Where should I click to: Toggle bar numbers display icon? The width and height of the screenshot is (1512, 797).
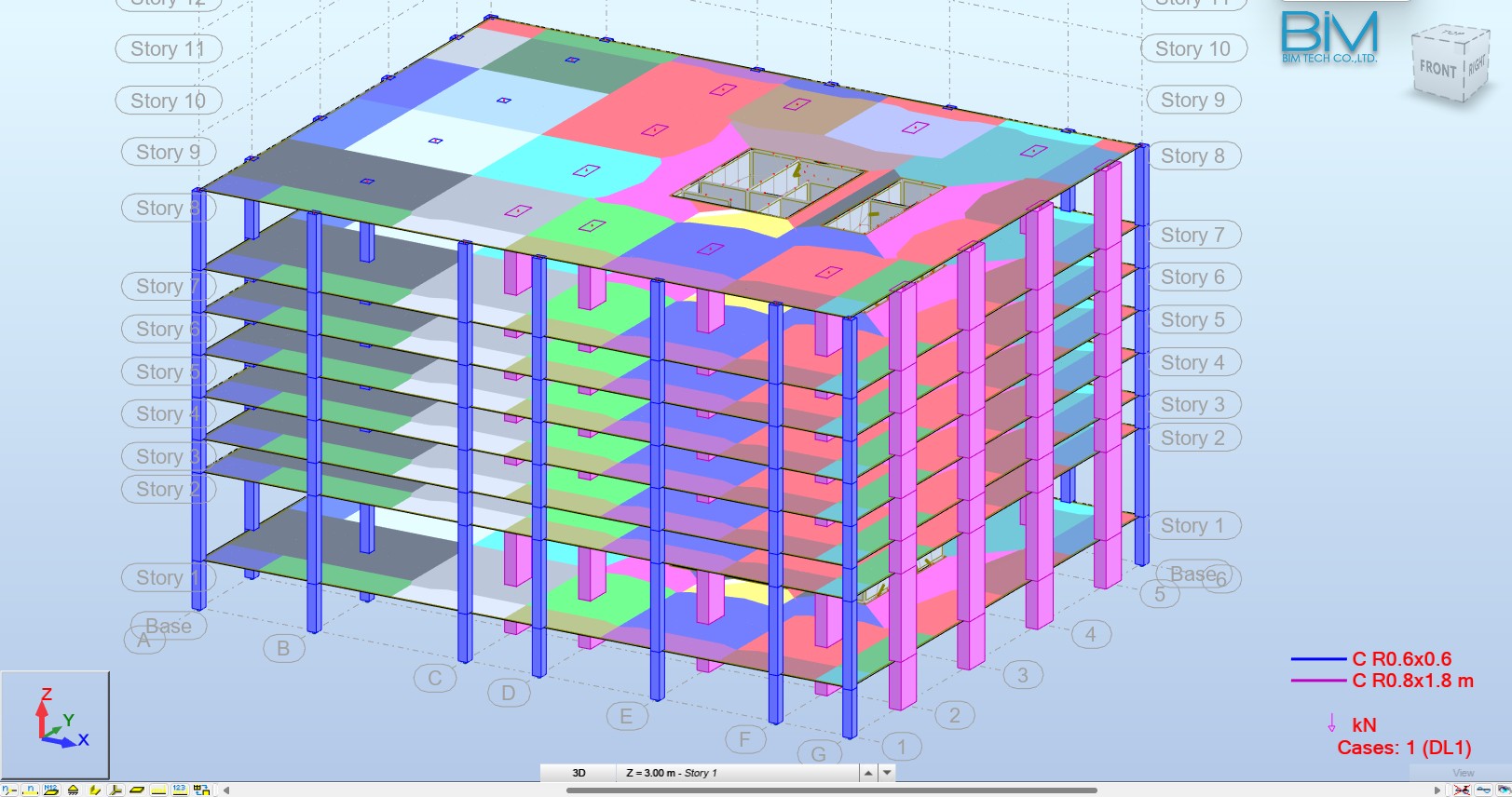(x=30, y=790)
